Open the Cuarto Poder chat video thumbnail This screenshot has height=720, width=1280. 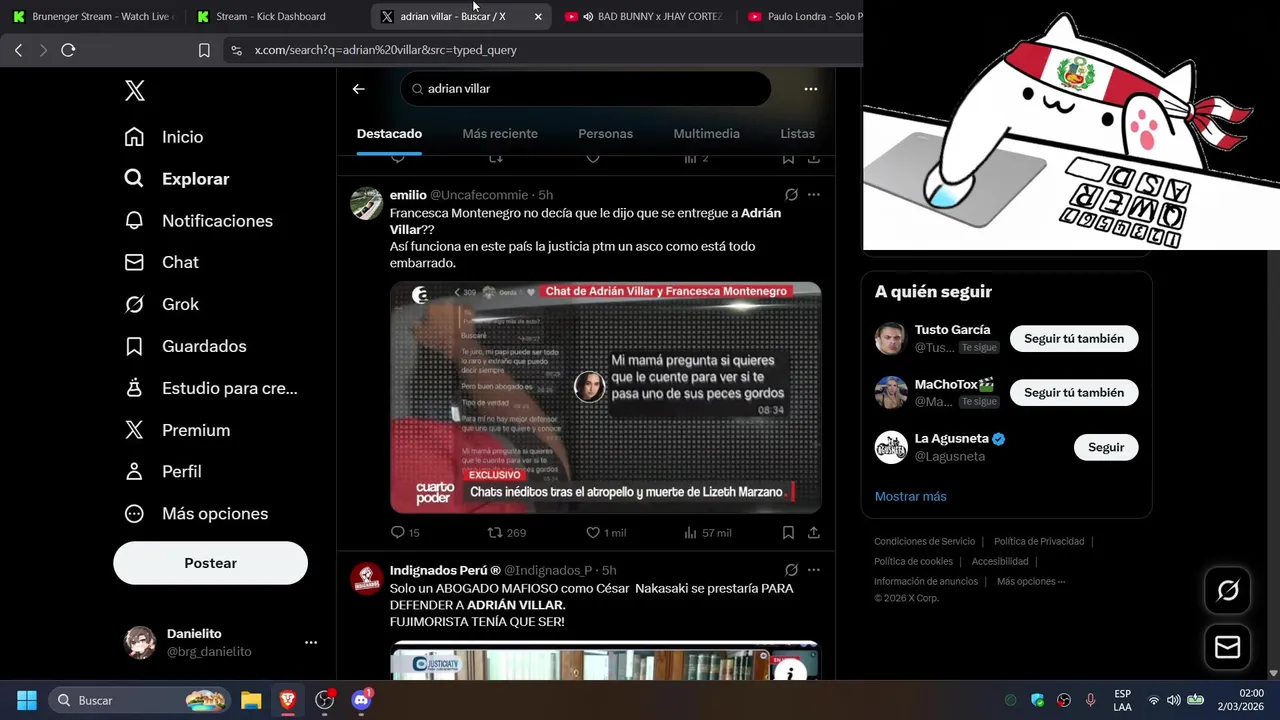[606, 398]
